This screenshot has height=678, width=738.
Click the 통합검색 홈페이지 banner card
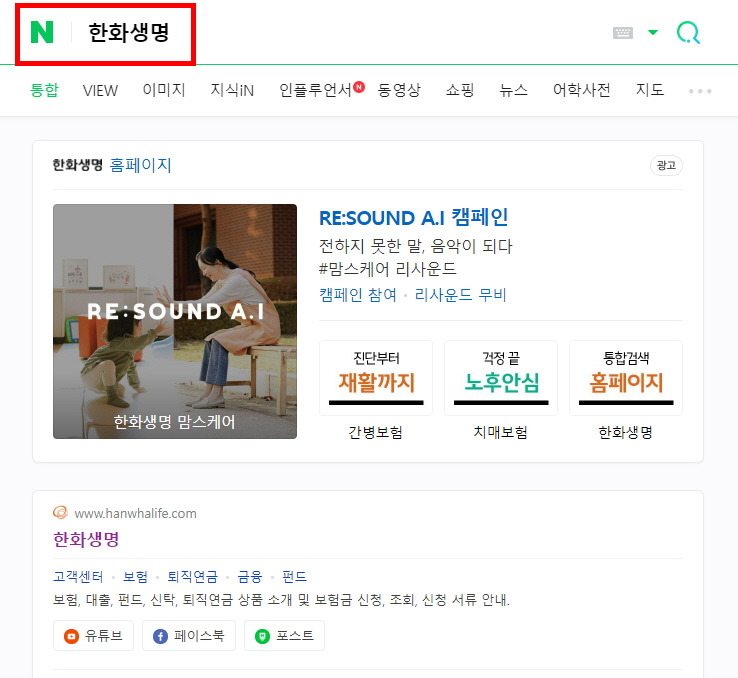626,378
